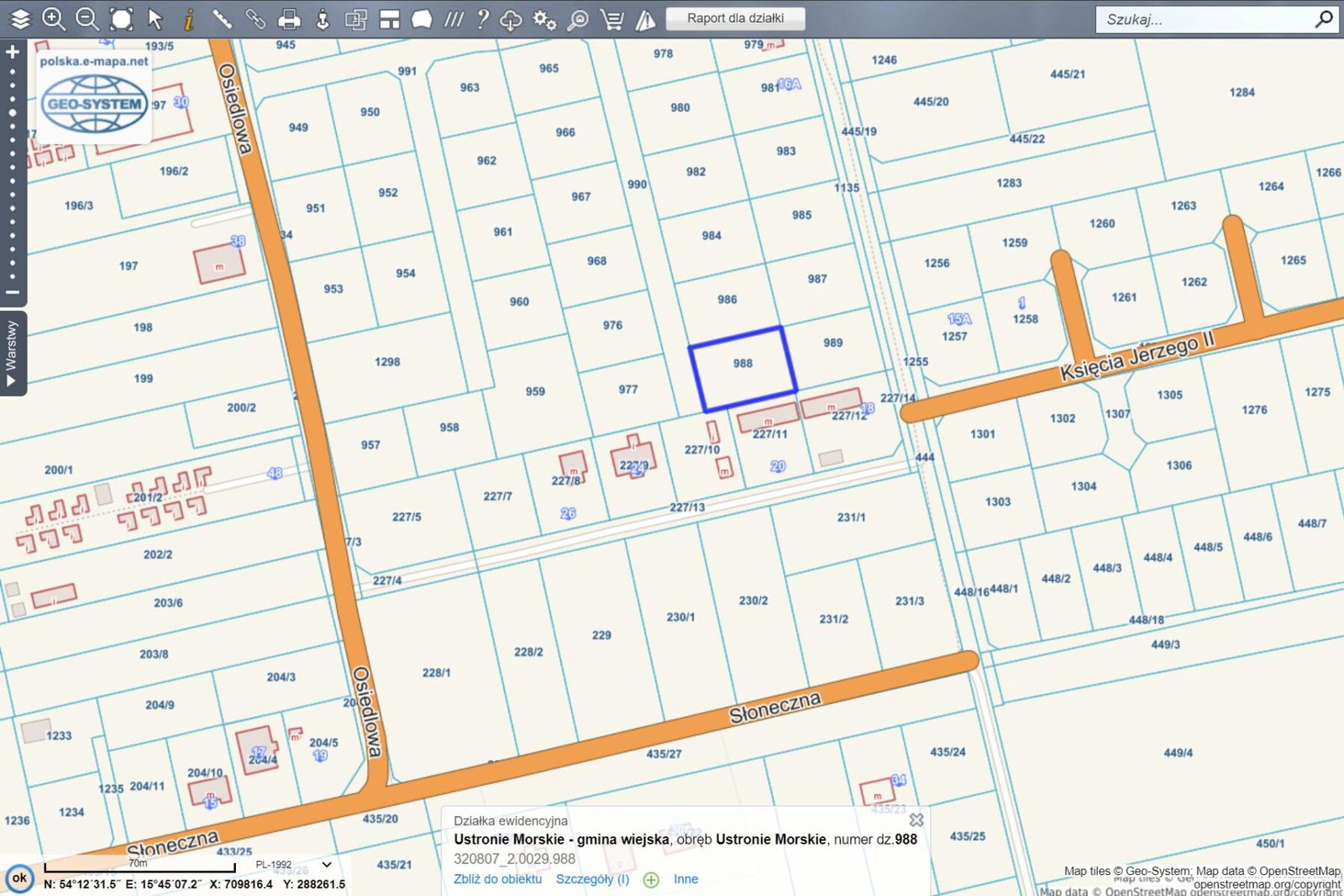Open the Szczegóły (I) link
The image size is (1344, 896).
pos(592,879)
